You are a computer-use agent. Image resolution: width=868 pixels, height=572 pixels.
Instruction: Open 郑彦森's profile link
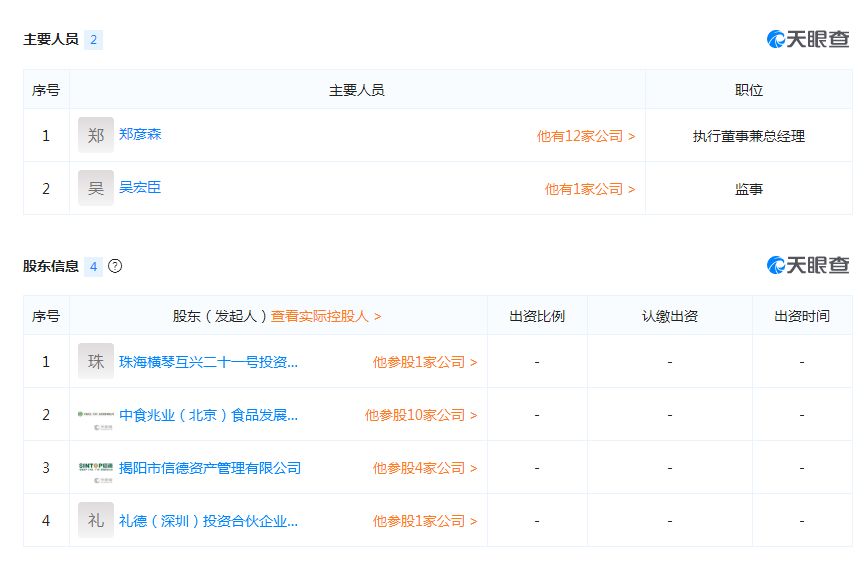pyautogui.click(x=140, y=134)
